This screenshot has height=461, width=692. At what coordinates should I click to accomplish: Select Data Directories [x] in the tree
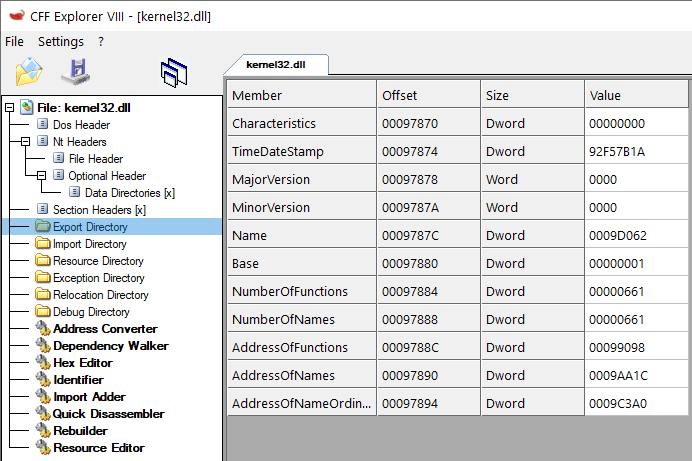130,193
